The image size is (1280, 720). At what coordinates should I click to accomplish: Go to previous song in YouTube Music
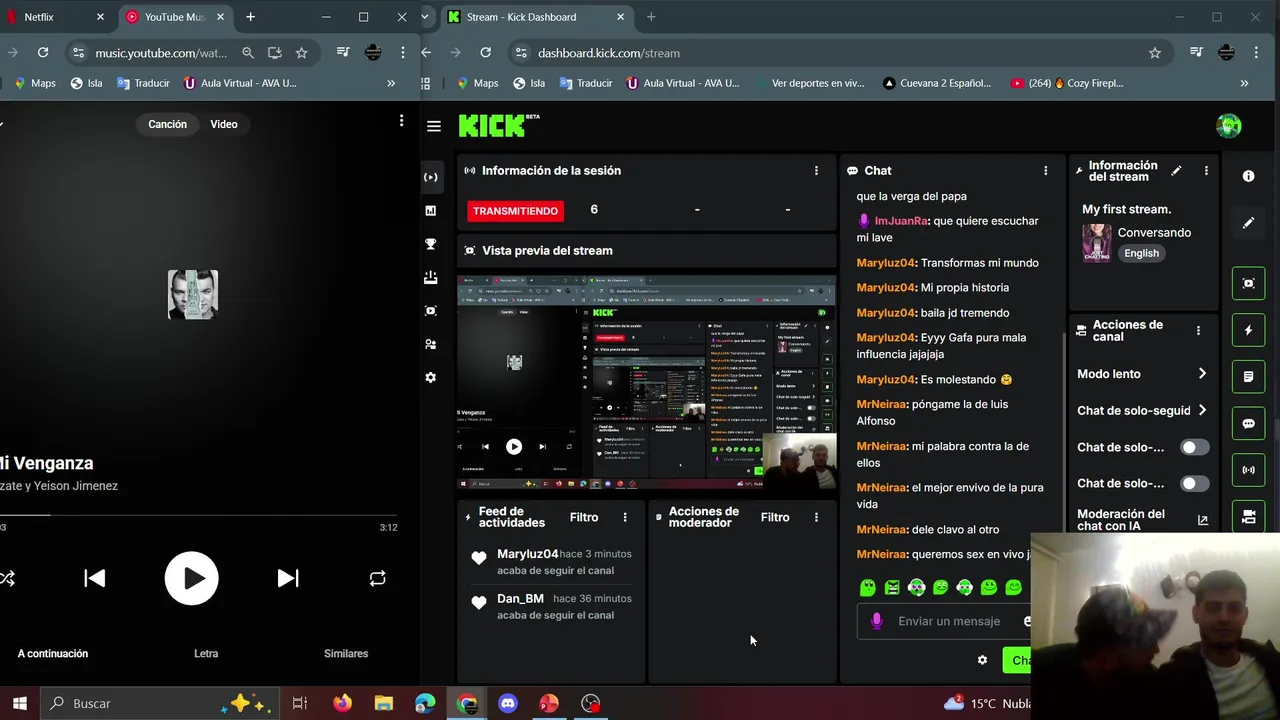click(95, 578)
